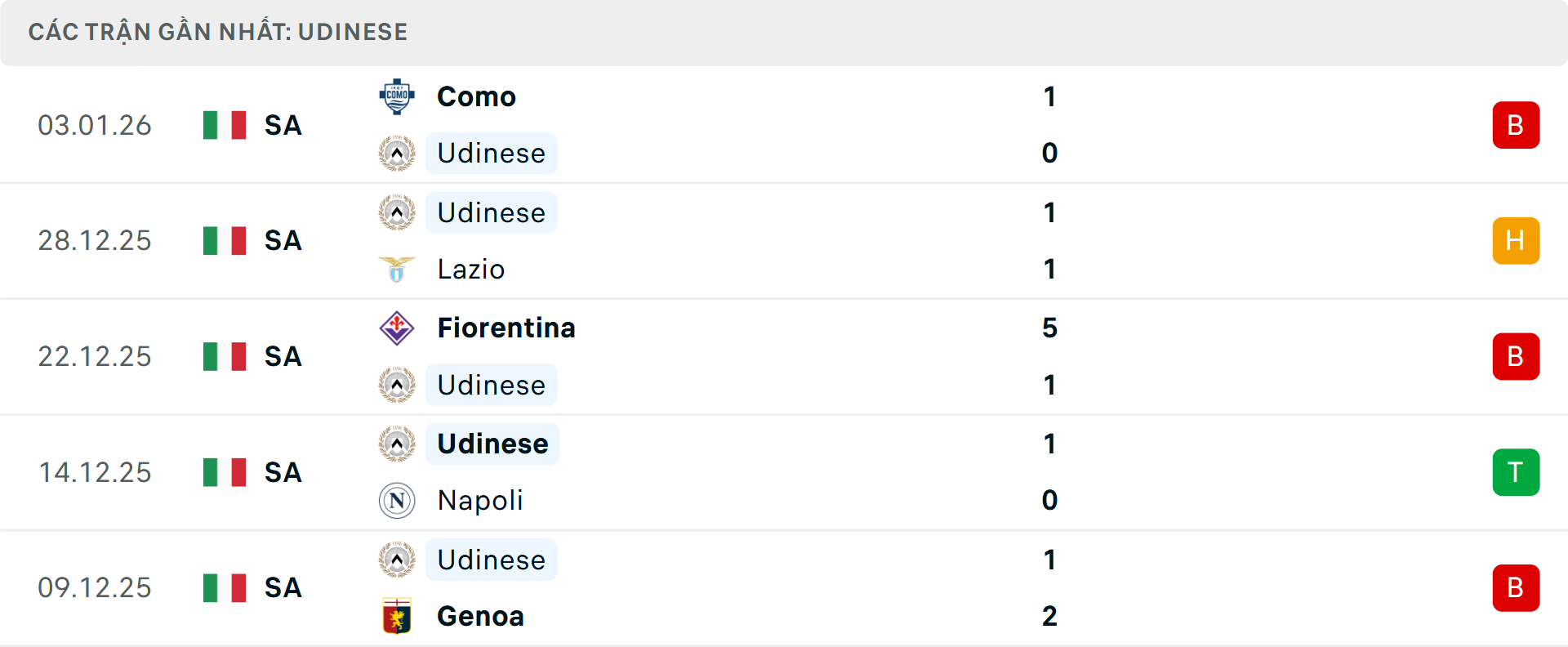The image size is (1568, 647).
Task: Click the Como club crest icon
Action: 397,96
